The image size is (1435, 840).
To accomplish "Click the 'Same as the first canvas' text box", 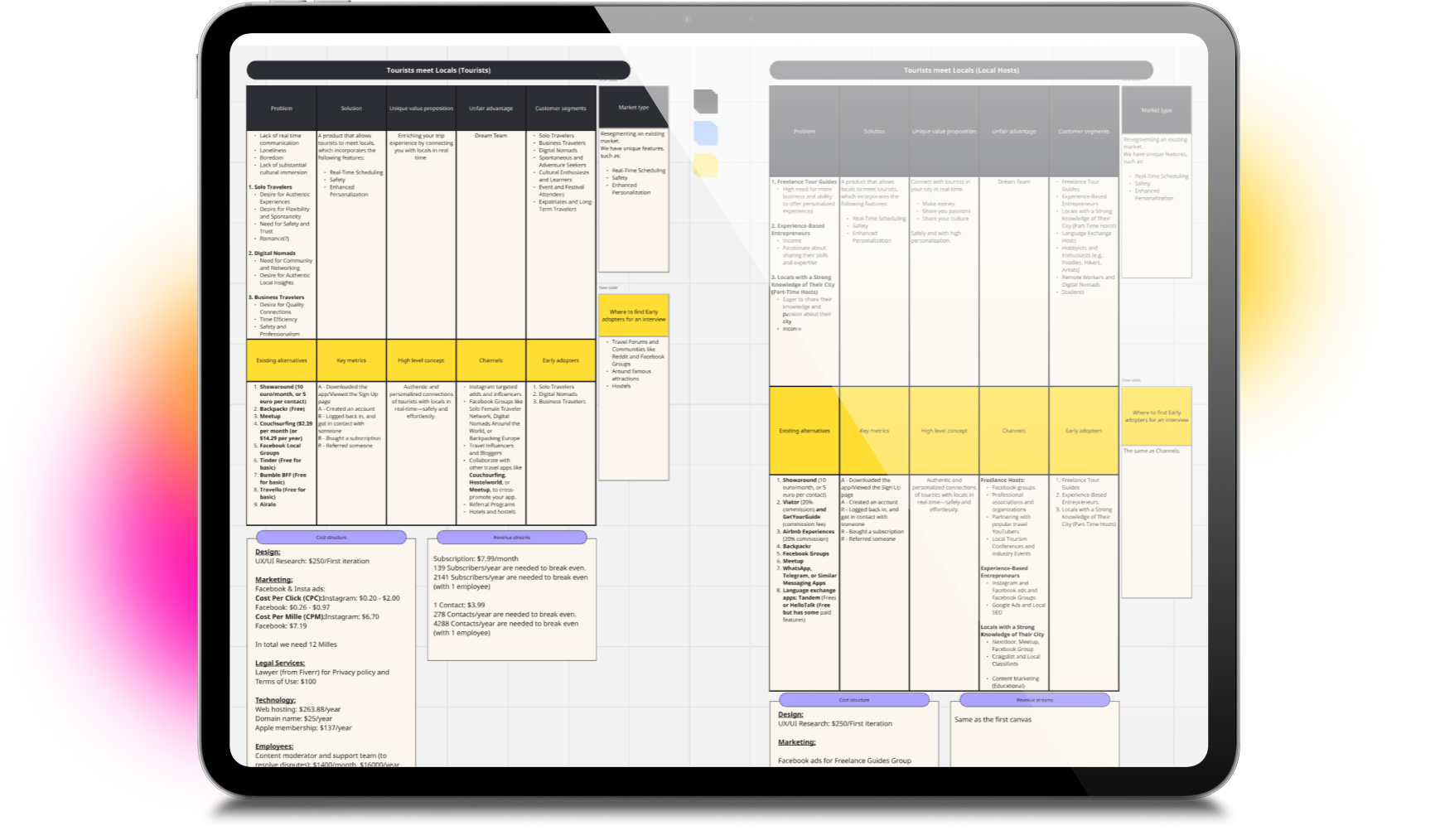I will tap(1035, 733).
